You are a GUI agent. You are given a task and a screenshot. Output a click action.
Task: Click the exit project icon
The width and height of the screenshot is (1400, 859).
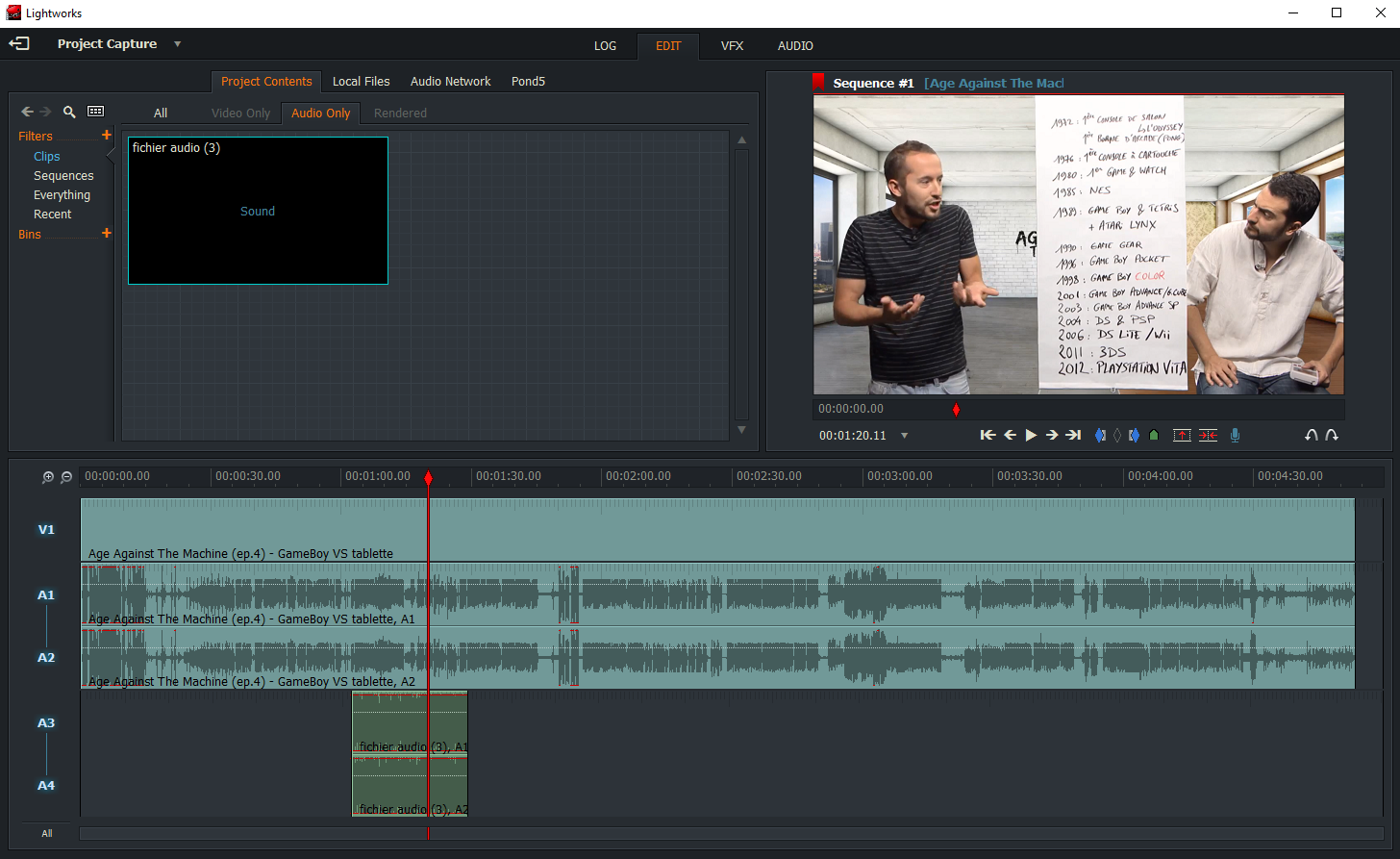pos(19,43)
